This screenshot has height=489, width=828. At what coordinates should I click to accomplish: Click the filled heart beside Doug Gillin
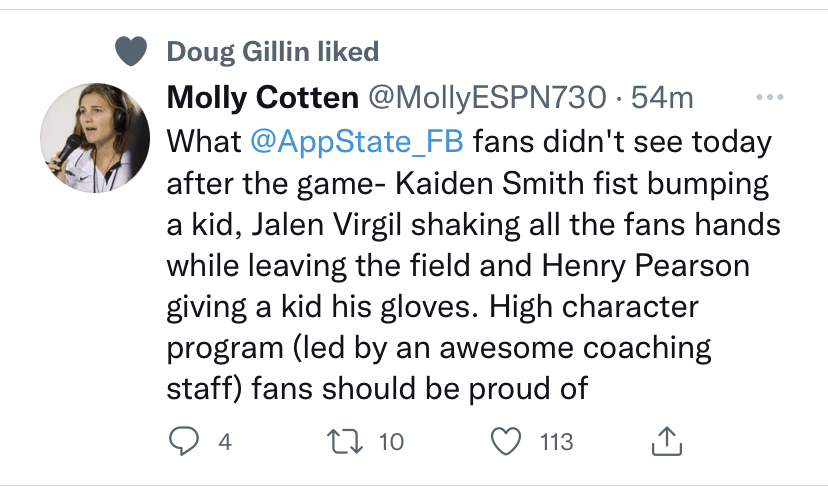click(130, 51)
